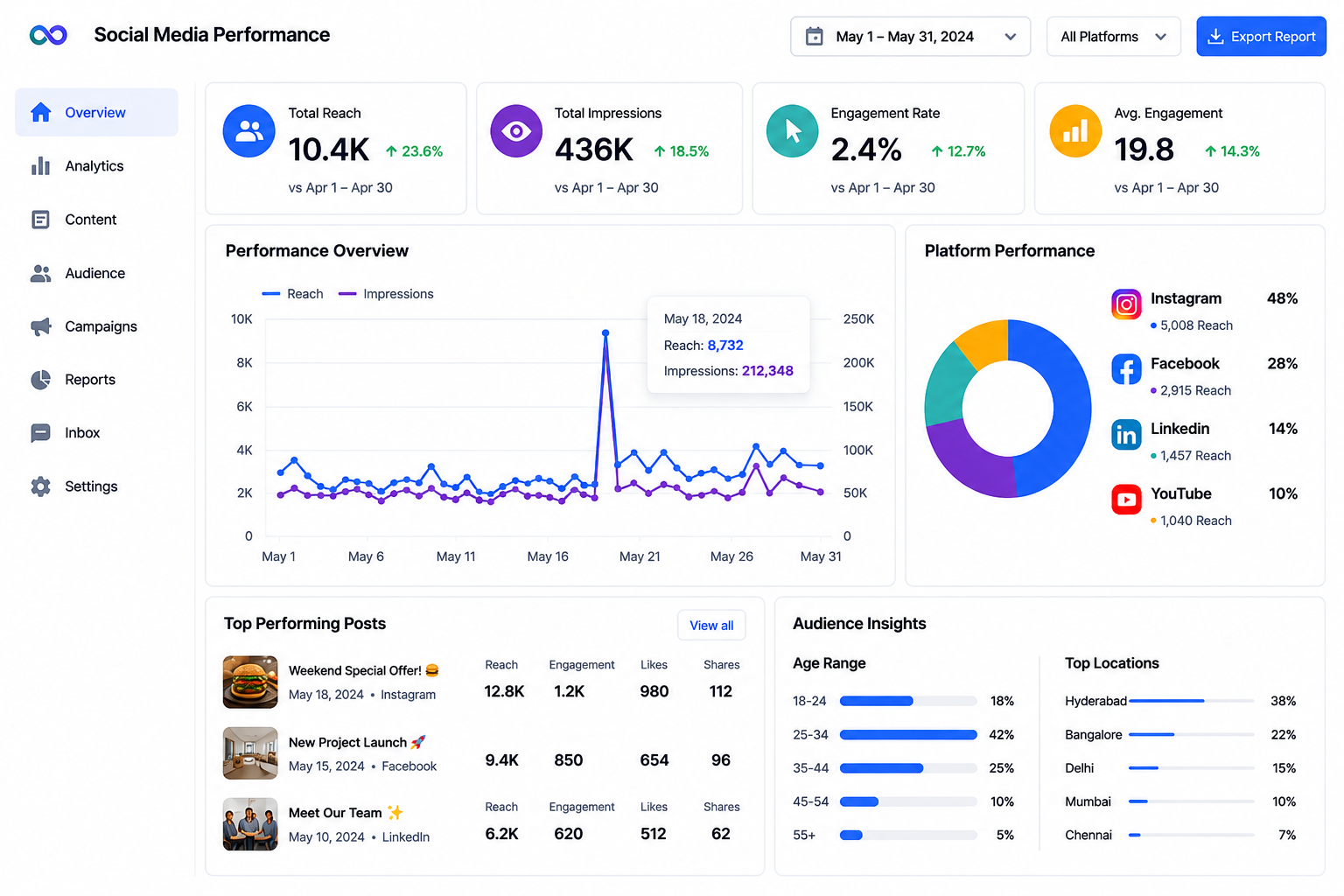Click the Bangalore location bar
Viewport: 1344px width, 896px height.
pyautogui.click(x=1192, y=735)
